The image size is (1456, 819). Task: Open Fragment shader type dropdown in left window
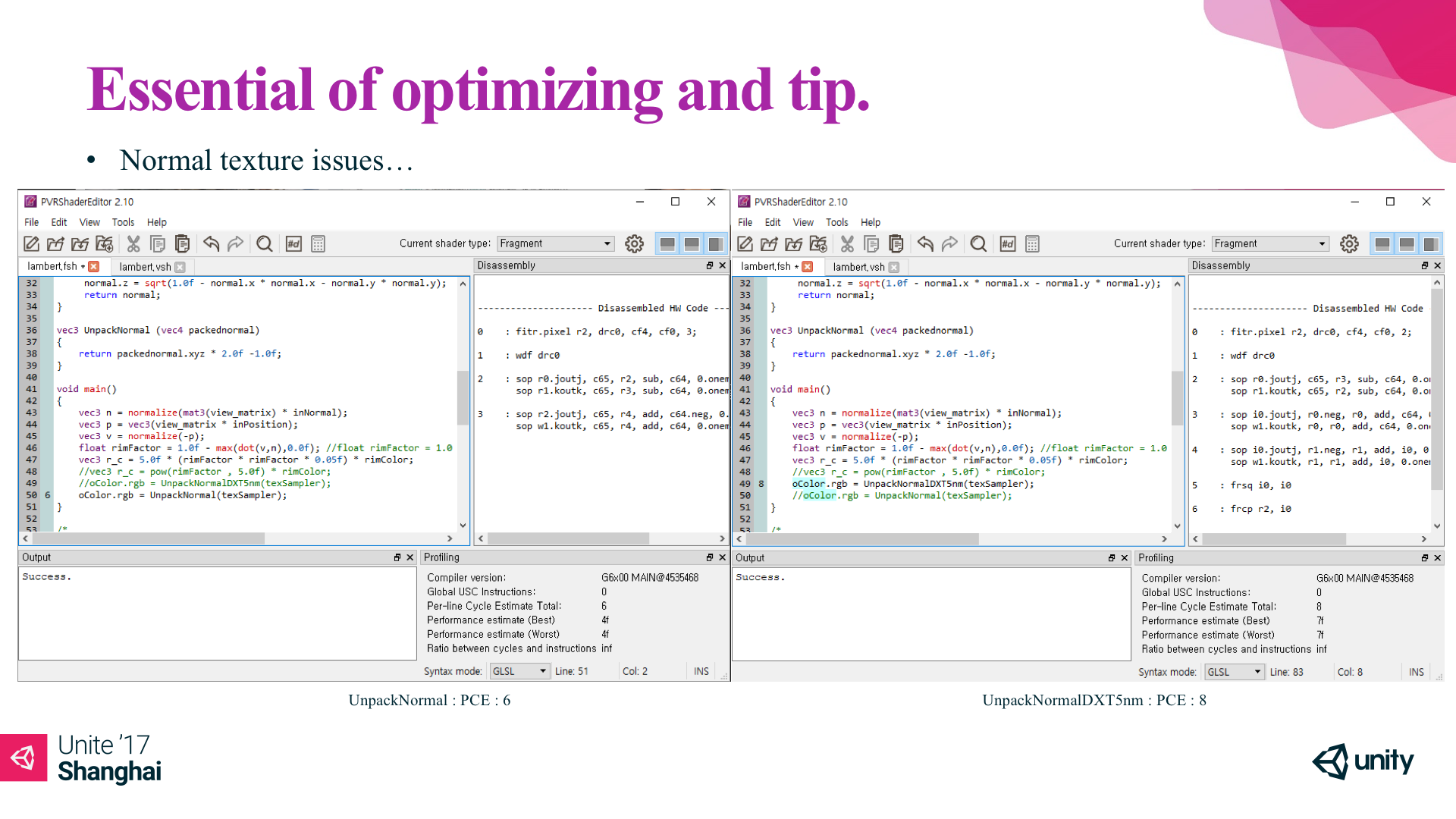555,243
